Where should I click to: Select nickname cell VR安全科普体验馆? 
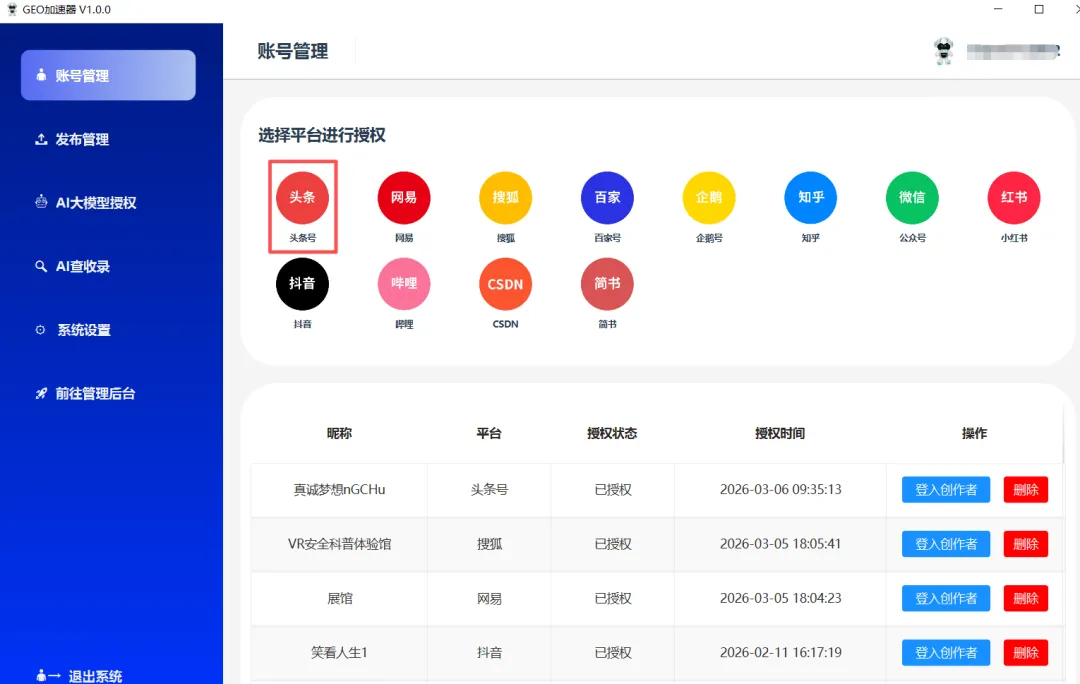340,544
